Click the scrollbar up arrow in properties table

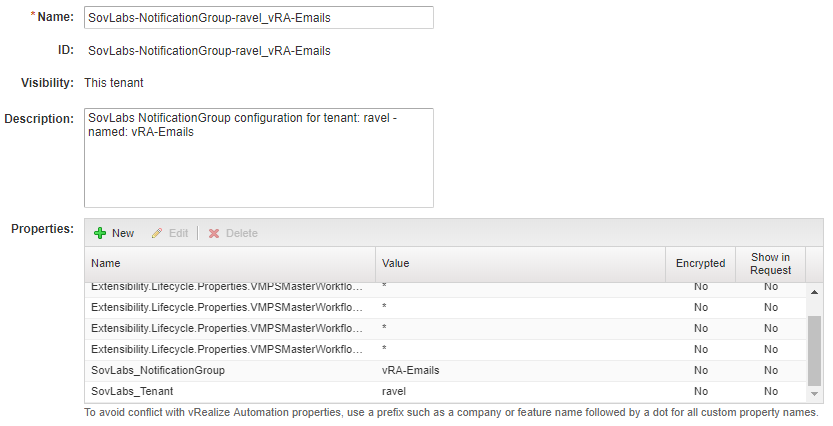point(814,289)
